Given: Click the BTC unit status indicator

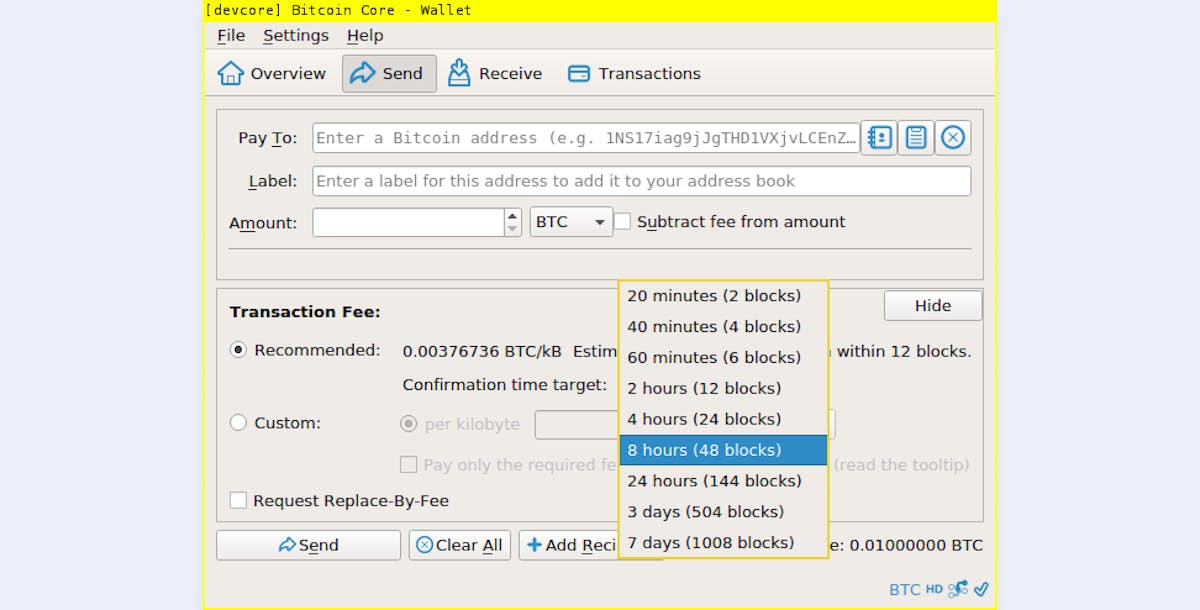Looking at the screenshot, I should tap(904, 589).
